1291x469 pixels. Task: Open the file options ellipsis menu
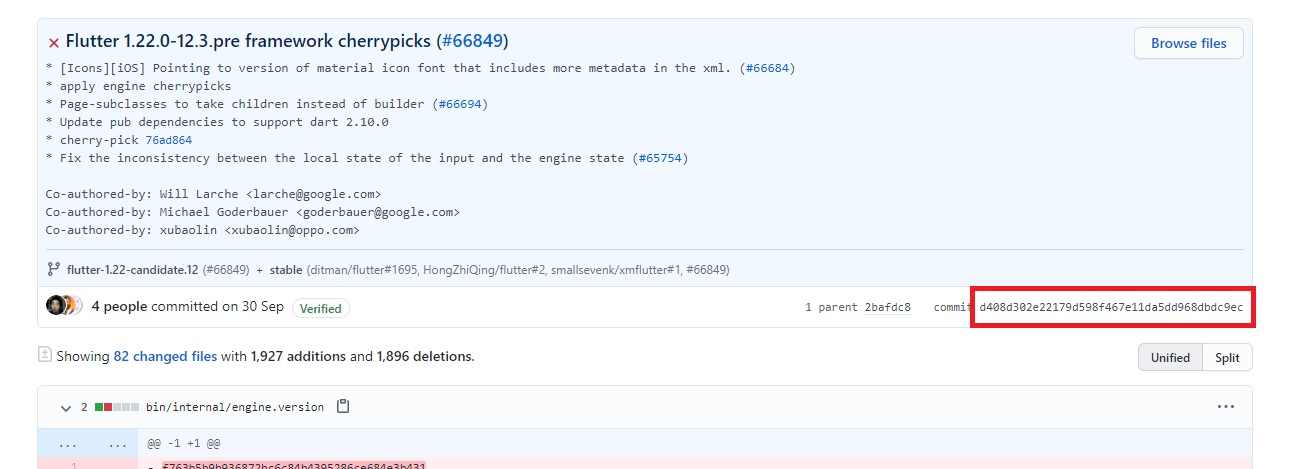[1226, 407]
